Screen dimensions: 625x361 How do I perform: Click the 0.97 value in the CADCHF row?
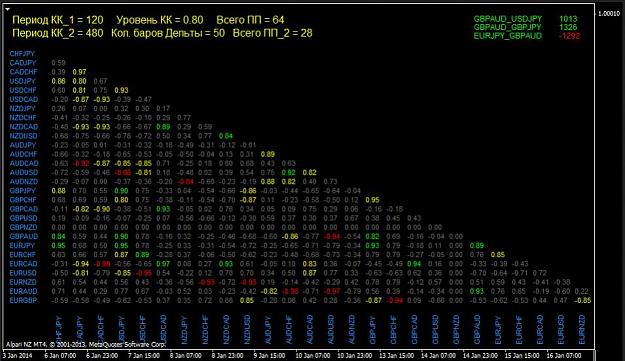[79, 72]
